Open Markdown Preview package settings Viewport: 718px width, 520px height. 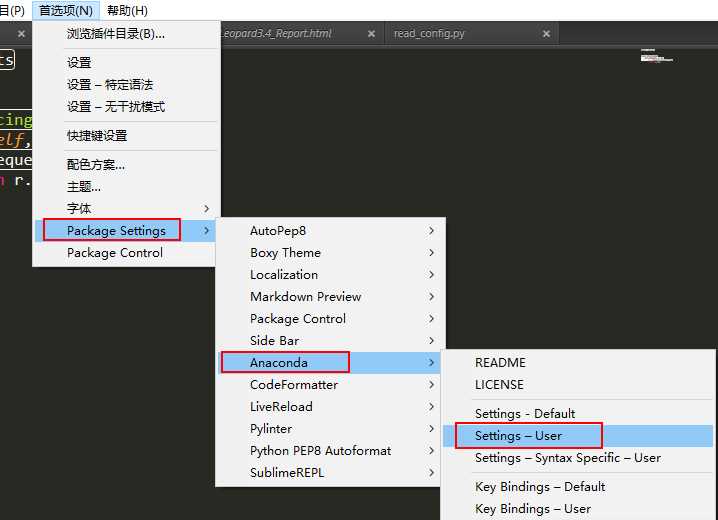point(329,297)
